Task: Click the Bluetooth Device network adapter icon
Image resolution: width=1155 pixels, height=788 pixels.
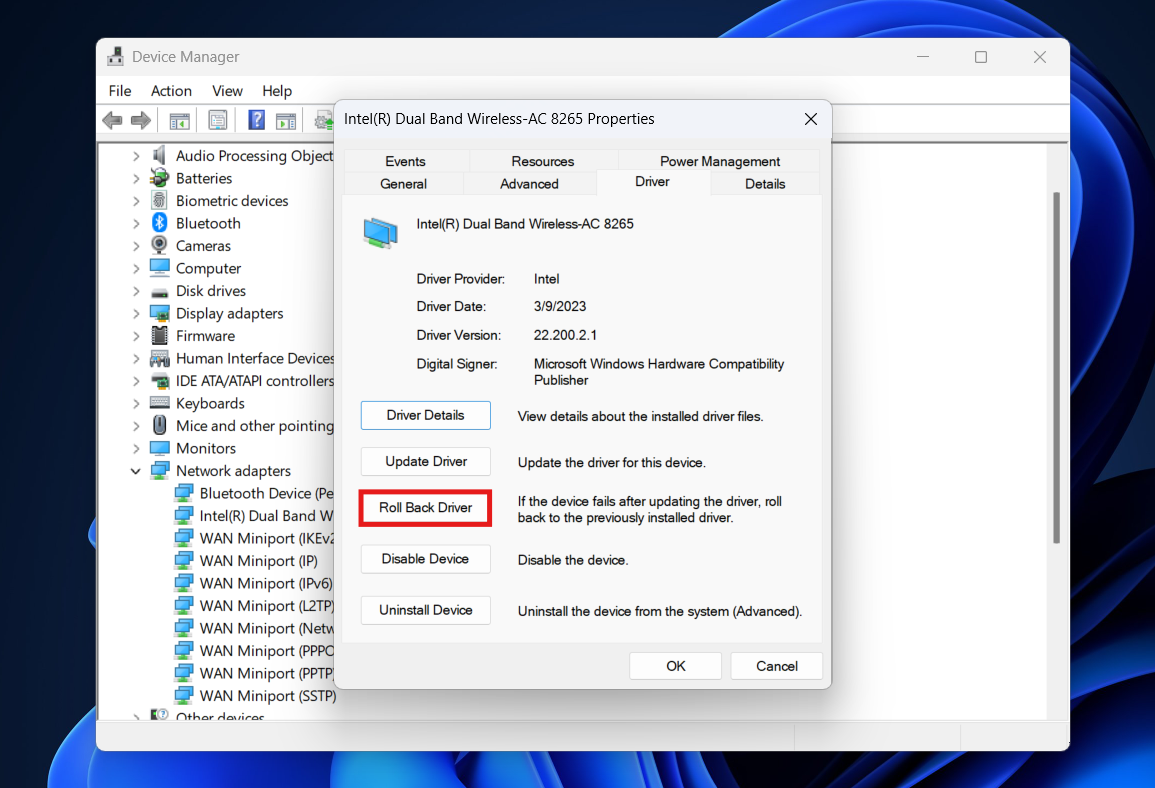Action: 185,493
